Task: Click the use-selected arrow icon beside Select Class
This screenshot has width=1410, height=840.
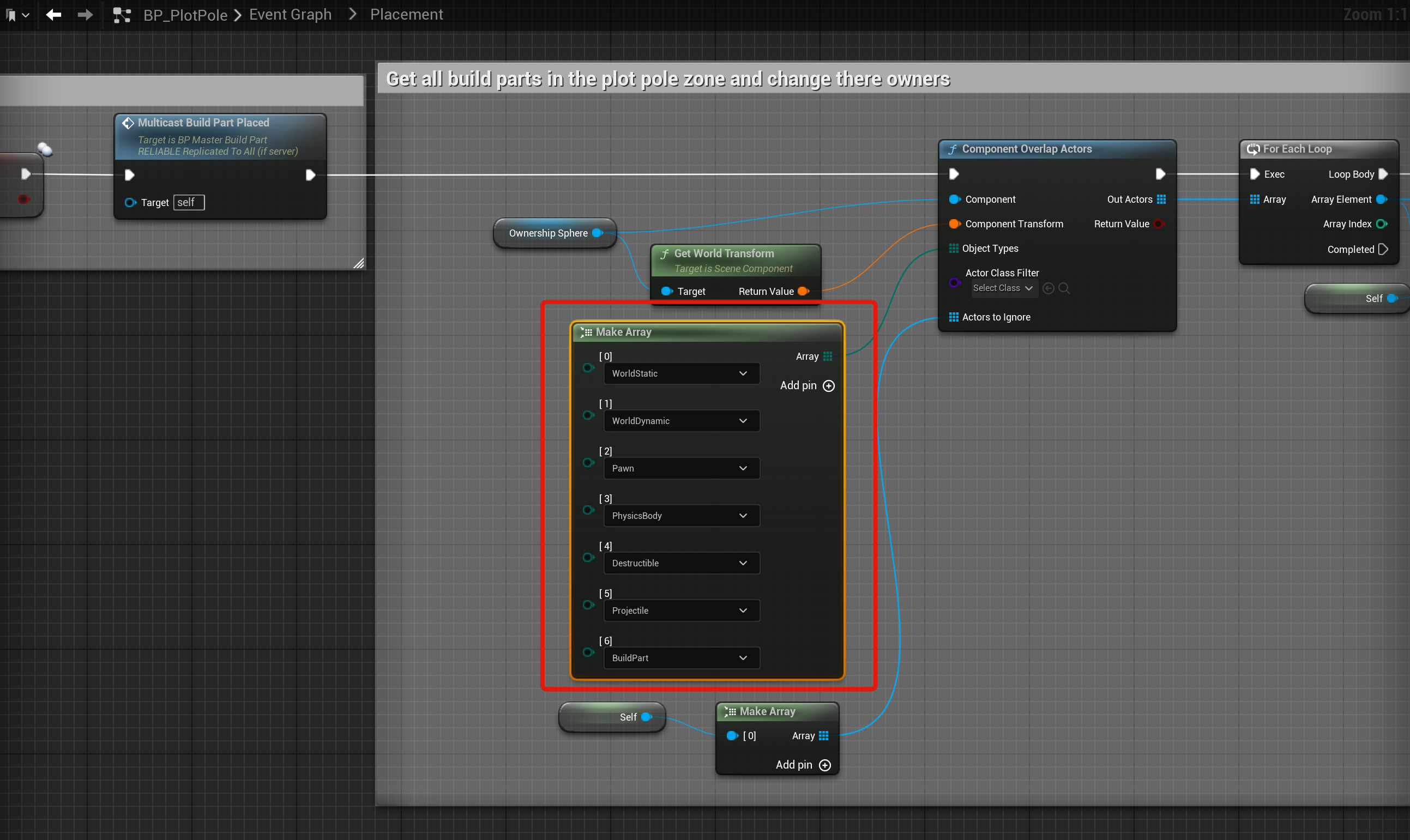Action: (x=1048, y=289)
